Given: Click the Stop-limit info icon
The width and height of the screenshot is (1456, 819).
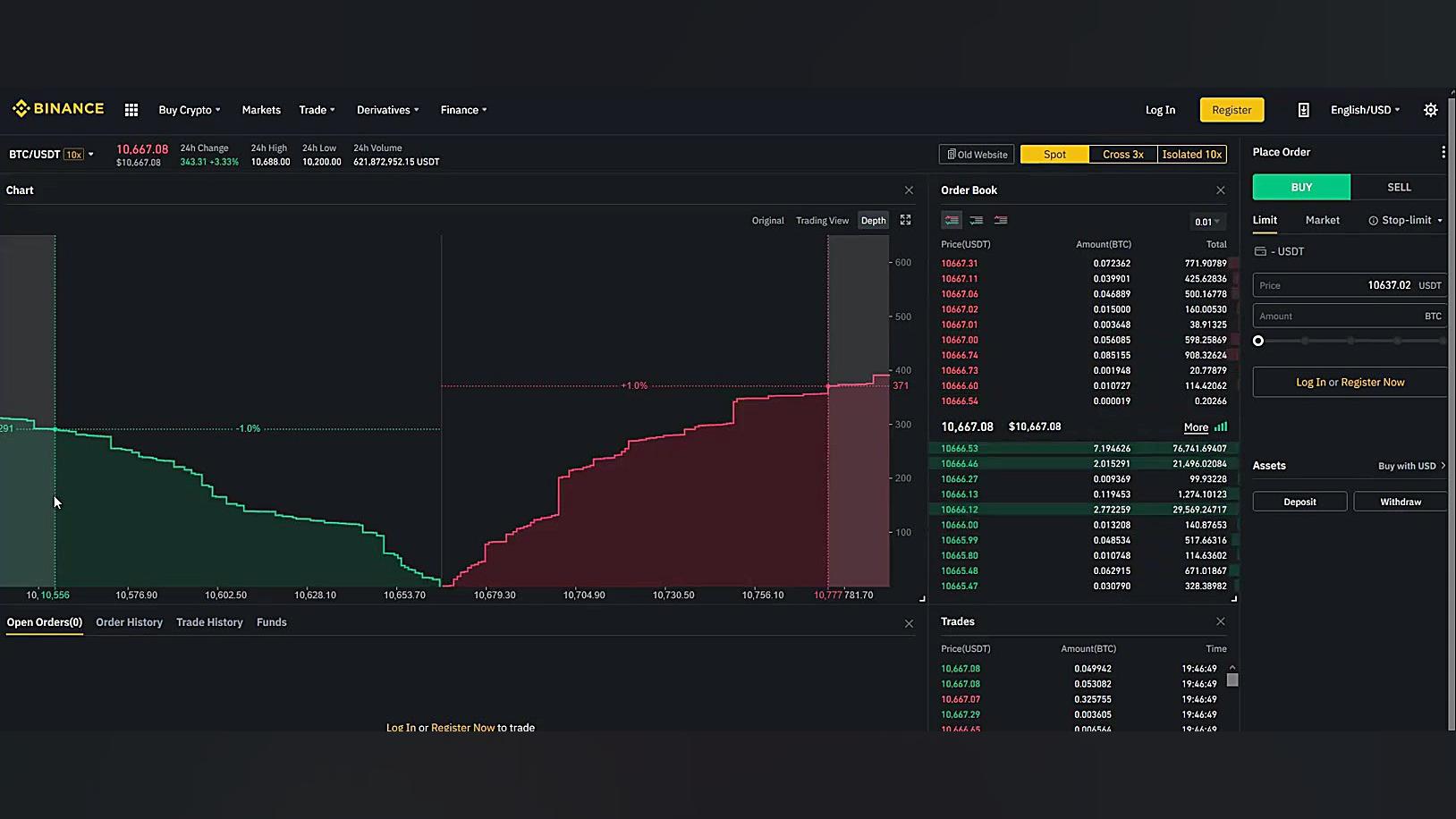Looking at the screenshot, I should (x=1373, y=221).
